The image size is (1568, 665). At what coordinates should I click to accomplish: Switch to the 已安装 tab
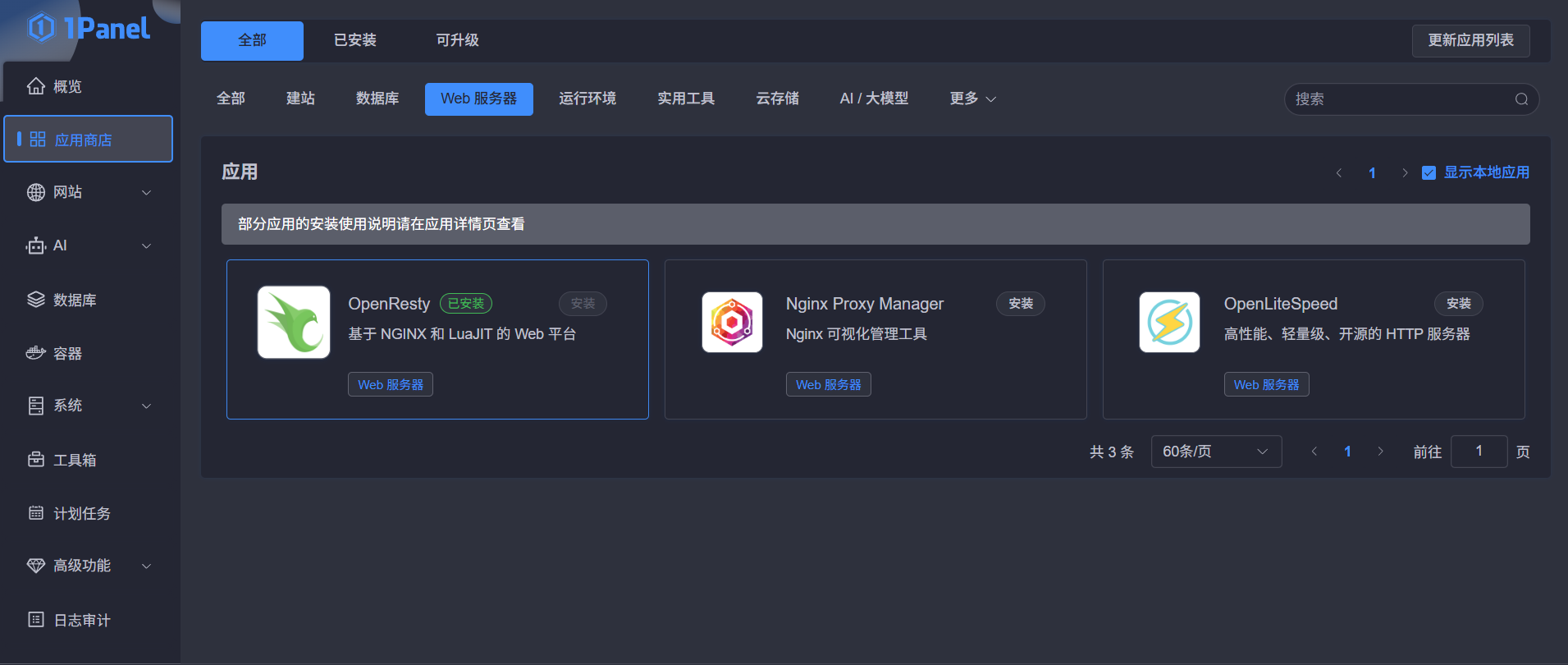(x=354, y=40)
